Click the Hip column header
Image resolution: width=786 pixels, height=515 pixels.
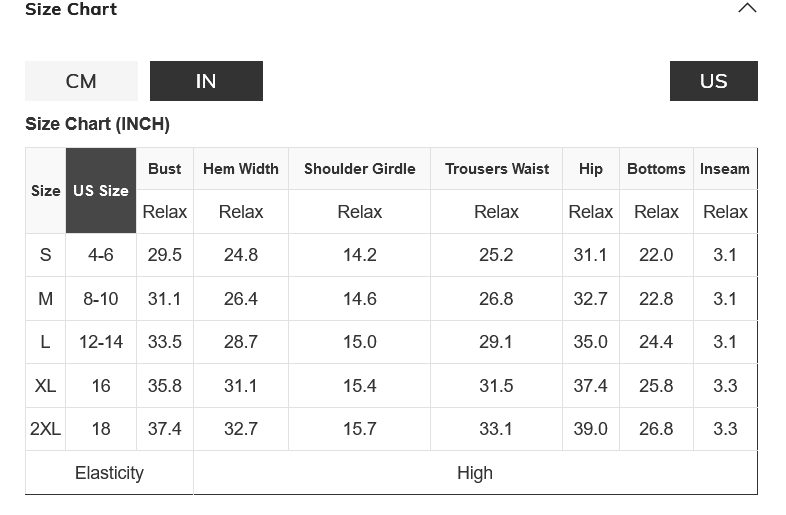click(591, 169)
